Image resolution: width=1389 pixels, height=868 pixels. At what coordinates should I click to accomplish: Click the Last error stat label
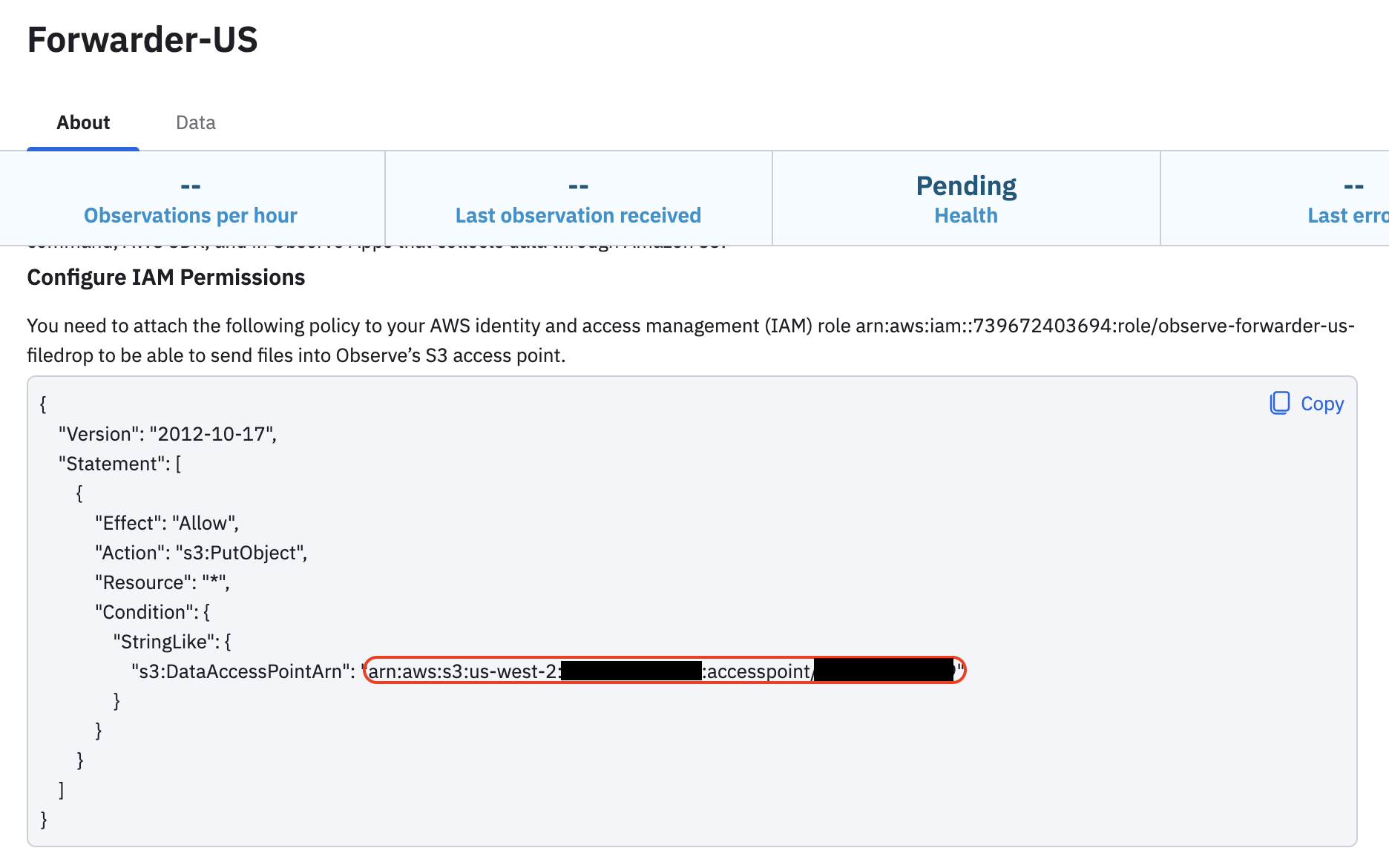[x=1347, y=215]
